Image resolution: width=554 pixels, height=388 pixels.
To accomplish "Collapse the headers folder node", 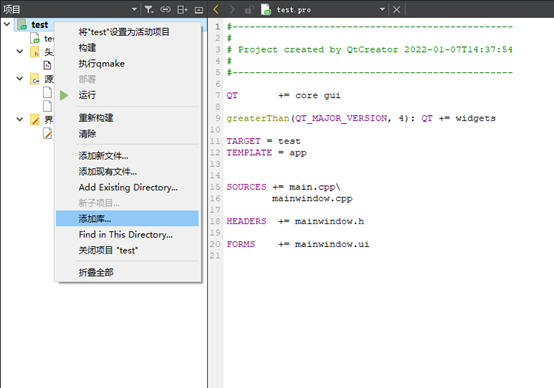I will click(x=20, y=52).
